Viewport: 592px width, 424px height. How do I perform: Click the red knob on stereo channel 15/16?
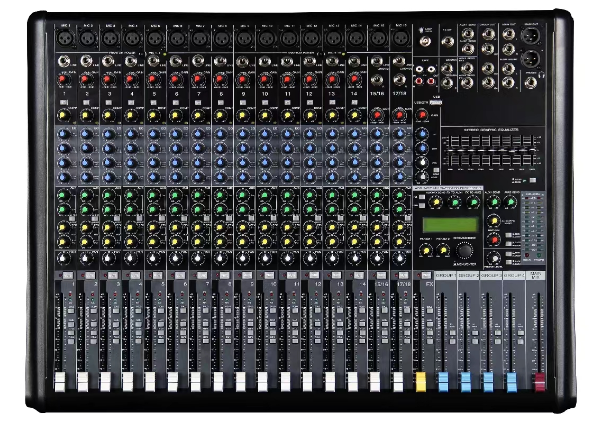click(x=376, y=115)
